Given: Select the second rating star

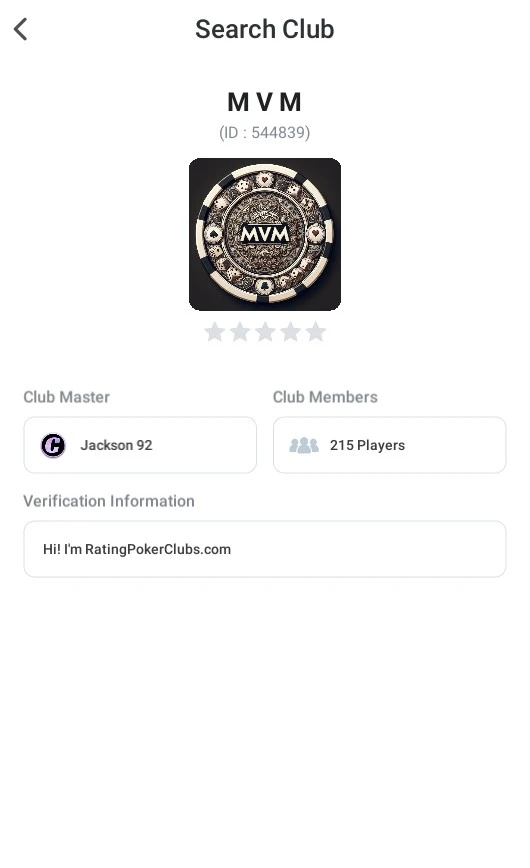Looking at the screenshot, I should pos(240,332).
